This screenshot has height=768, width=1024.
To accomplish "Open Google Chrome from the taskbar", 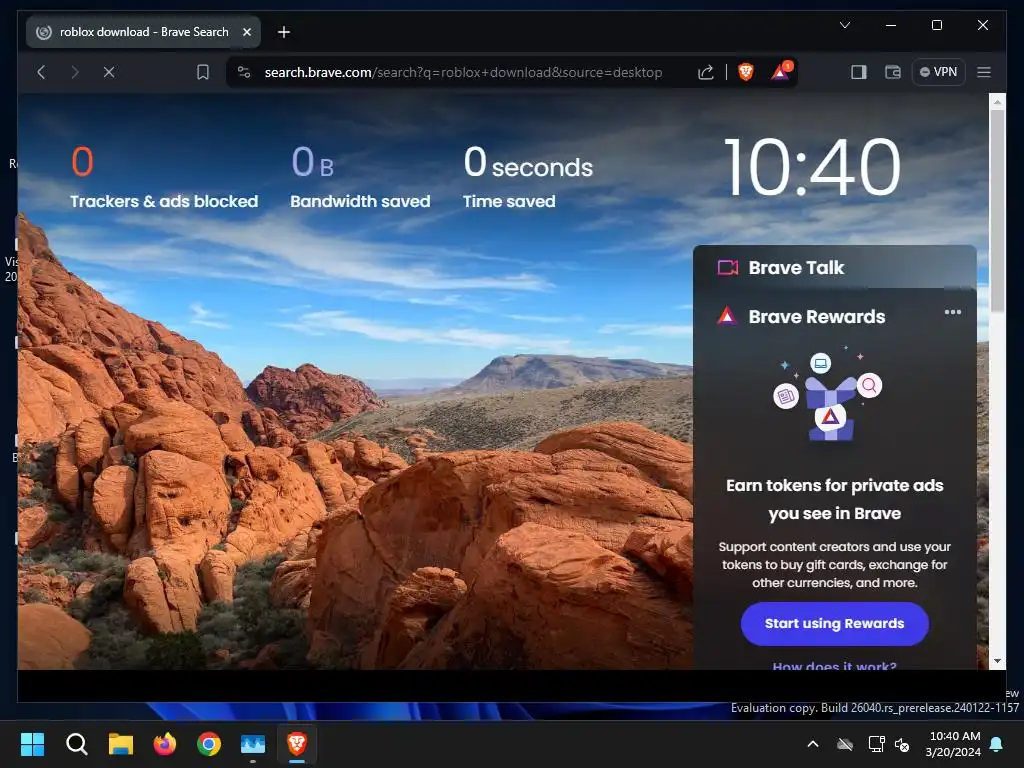I will [209, 744].
